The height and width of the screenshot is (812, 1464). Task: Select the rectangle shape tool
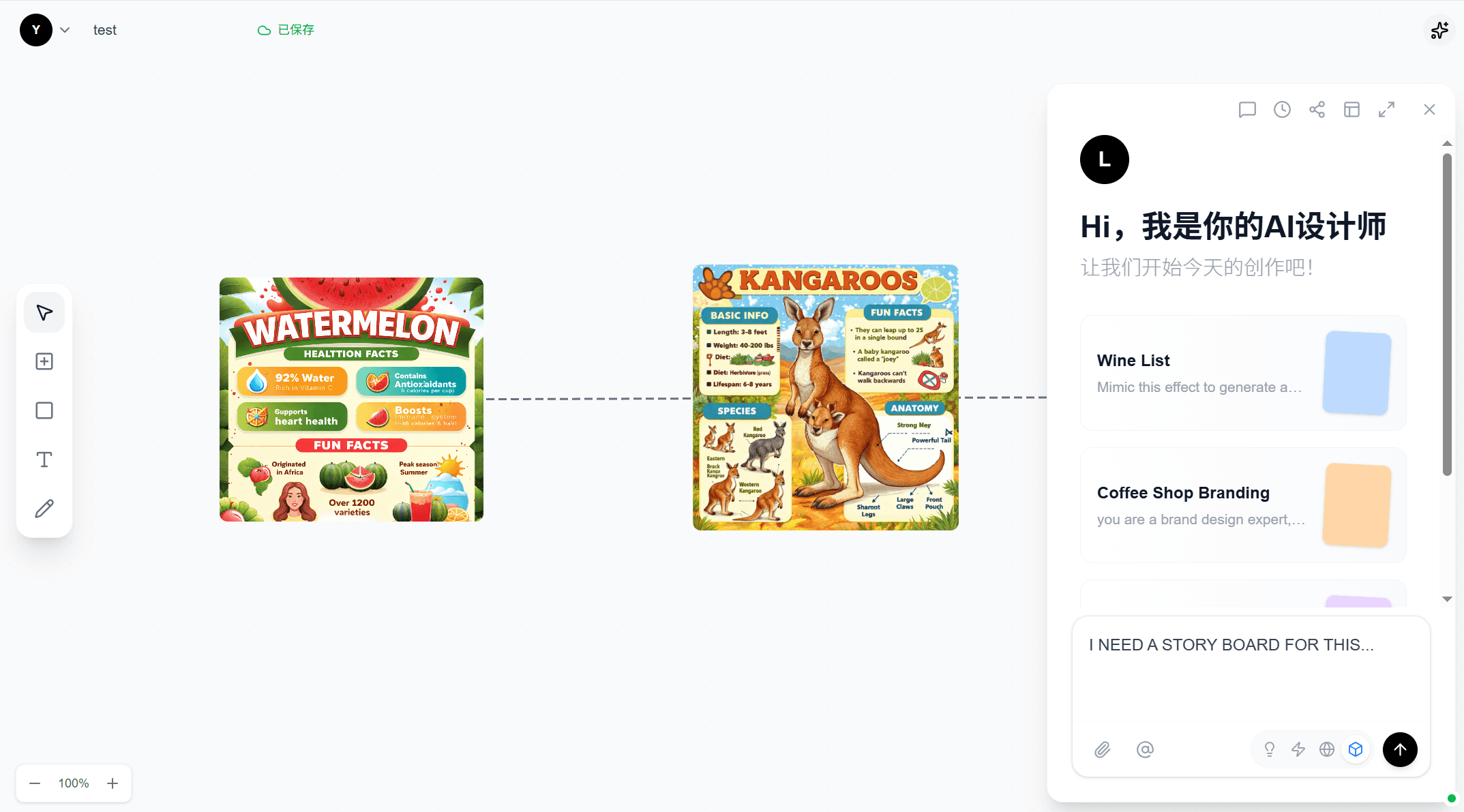click(x=44, y=410)
